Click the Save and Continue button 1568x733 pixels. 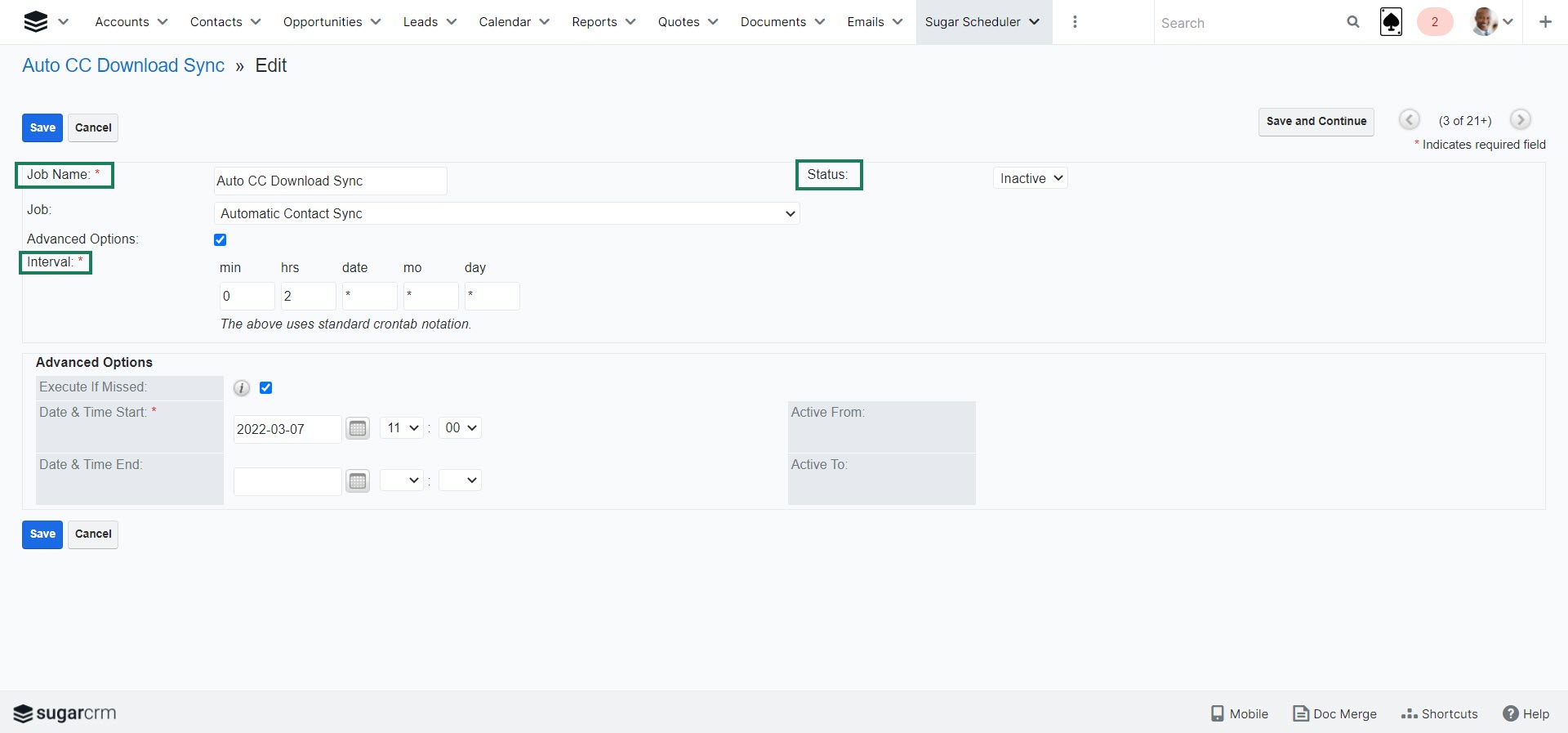[x=1316, y=121]
